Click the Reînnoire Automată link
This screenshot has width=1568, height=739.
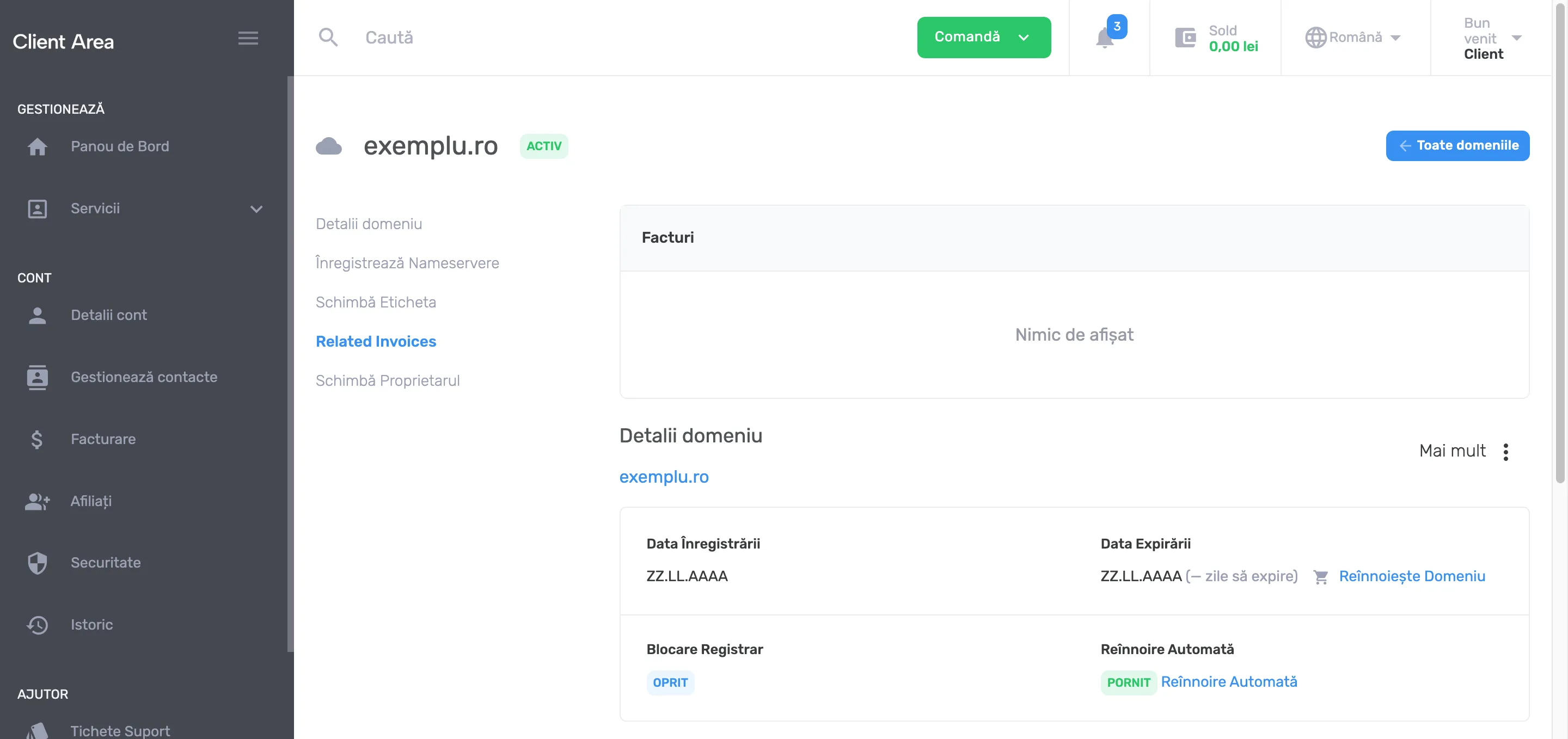click(1228, 681)
